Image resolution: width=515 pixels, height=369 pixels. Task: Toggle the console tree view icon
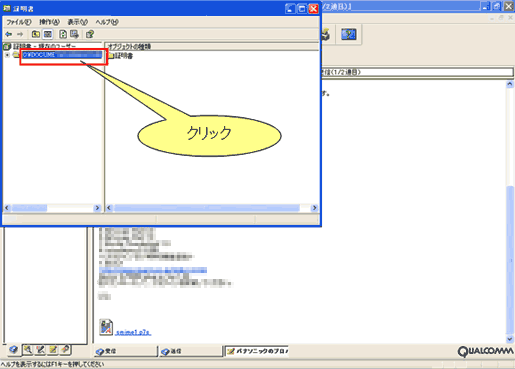point(48,34)
